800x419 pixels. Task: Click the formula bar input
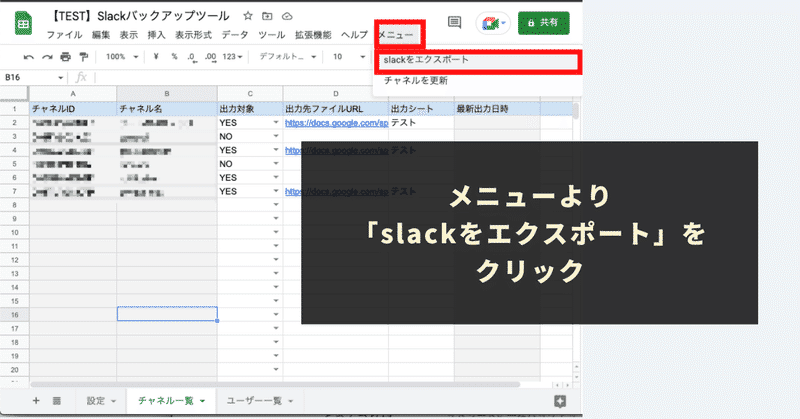click(232, 77)
